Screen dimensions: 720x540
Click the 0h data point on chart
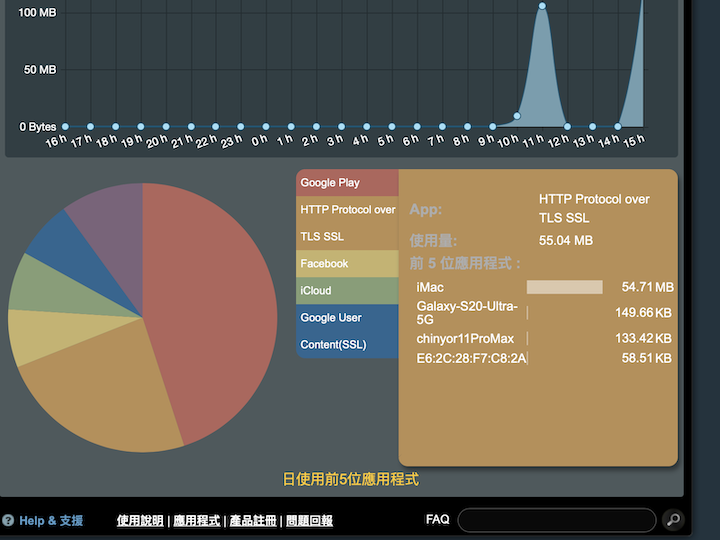pos(266,126)
